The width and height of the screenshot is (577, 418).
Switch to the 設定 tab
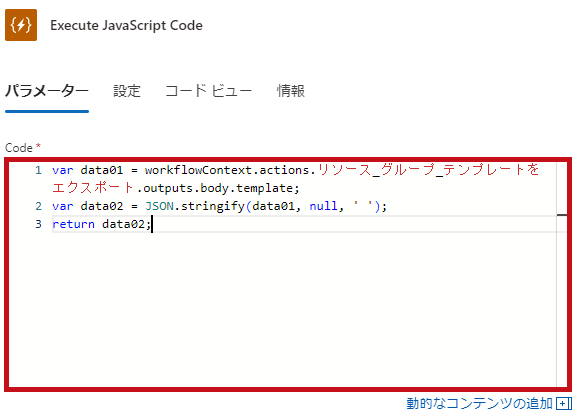(127, 91)
